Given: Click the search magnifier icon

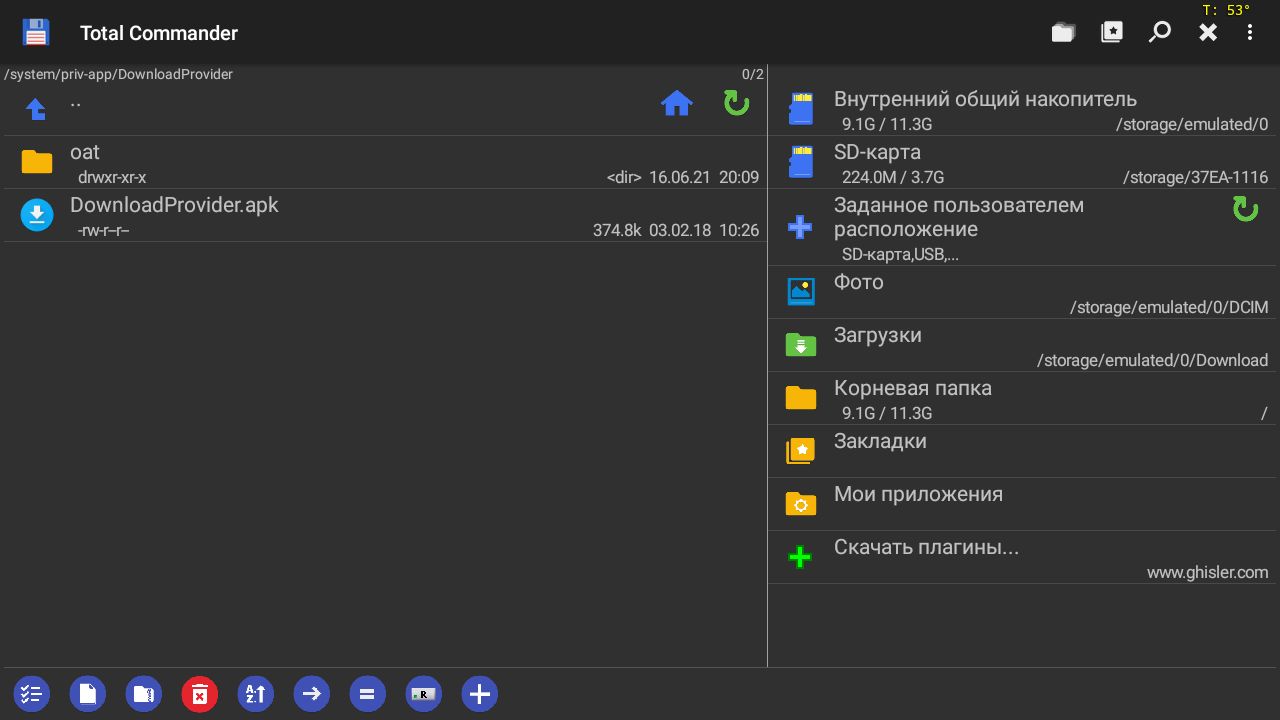Looking at the screenshot, I should coord(1159,33).
